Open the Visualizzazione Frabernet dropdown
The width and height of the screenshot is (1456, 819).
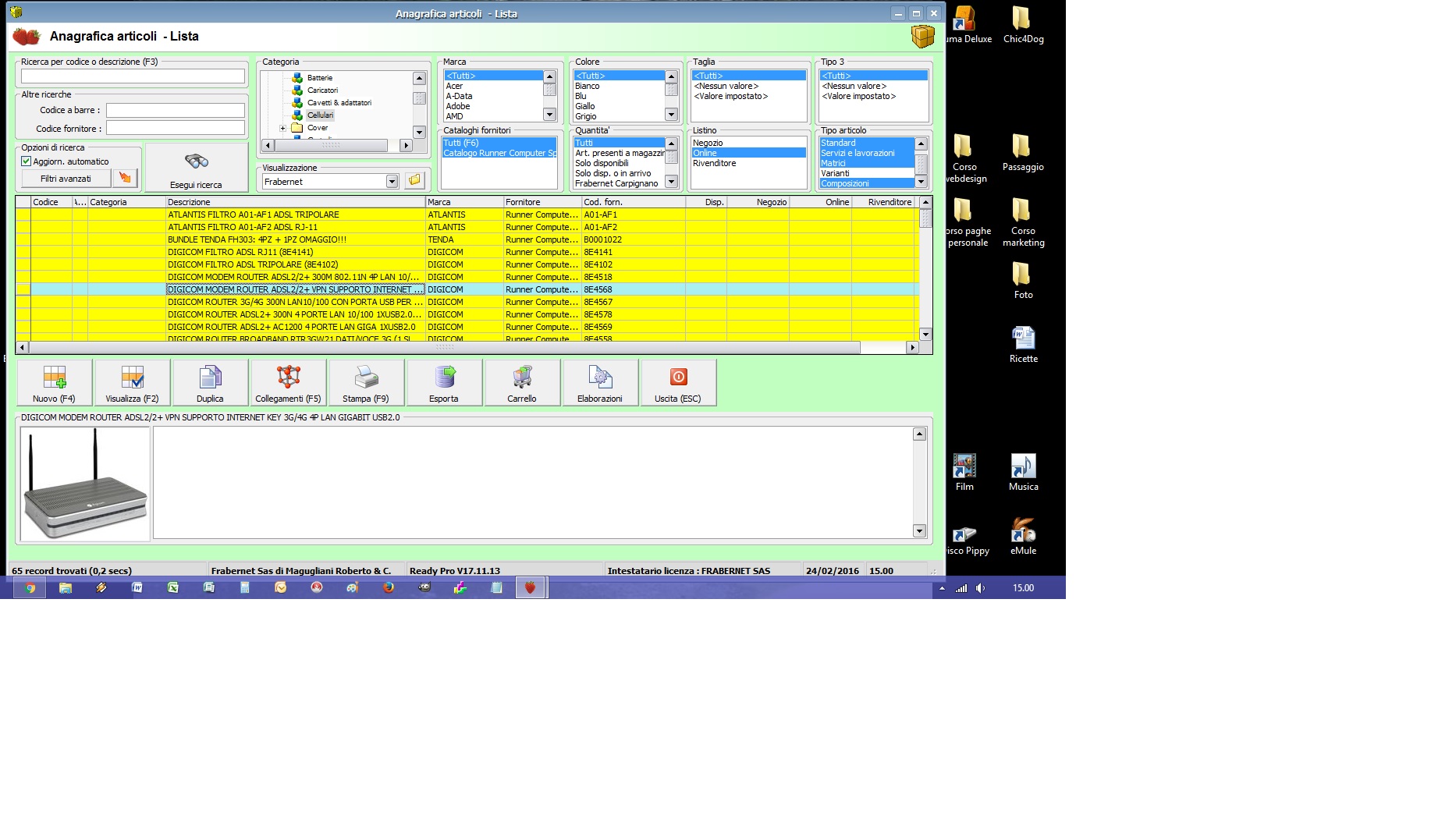pos(392,182)
